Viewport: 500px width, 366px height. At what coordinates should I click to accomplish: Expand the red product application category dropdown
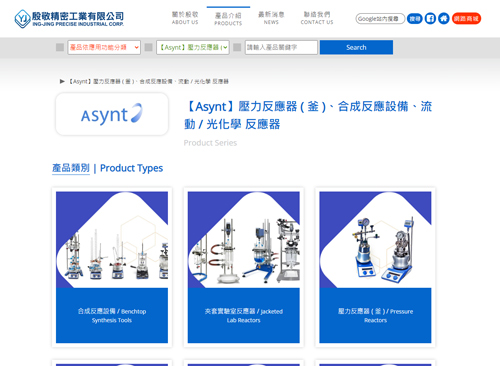click(x=104, y=47)
